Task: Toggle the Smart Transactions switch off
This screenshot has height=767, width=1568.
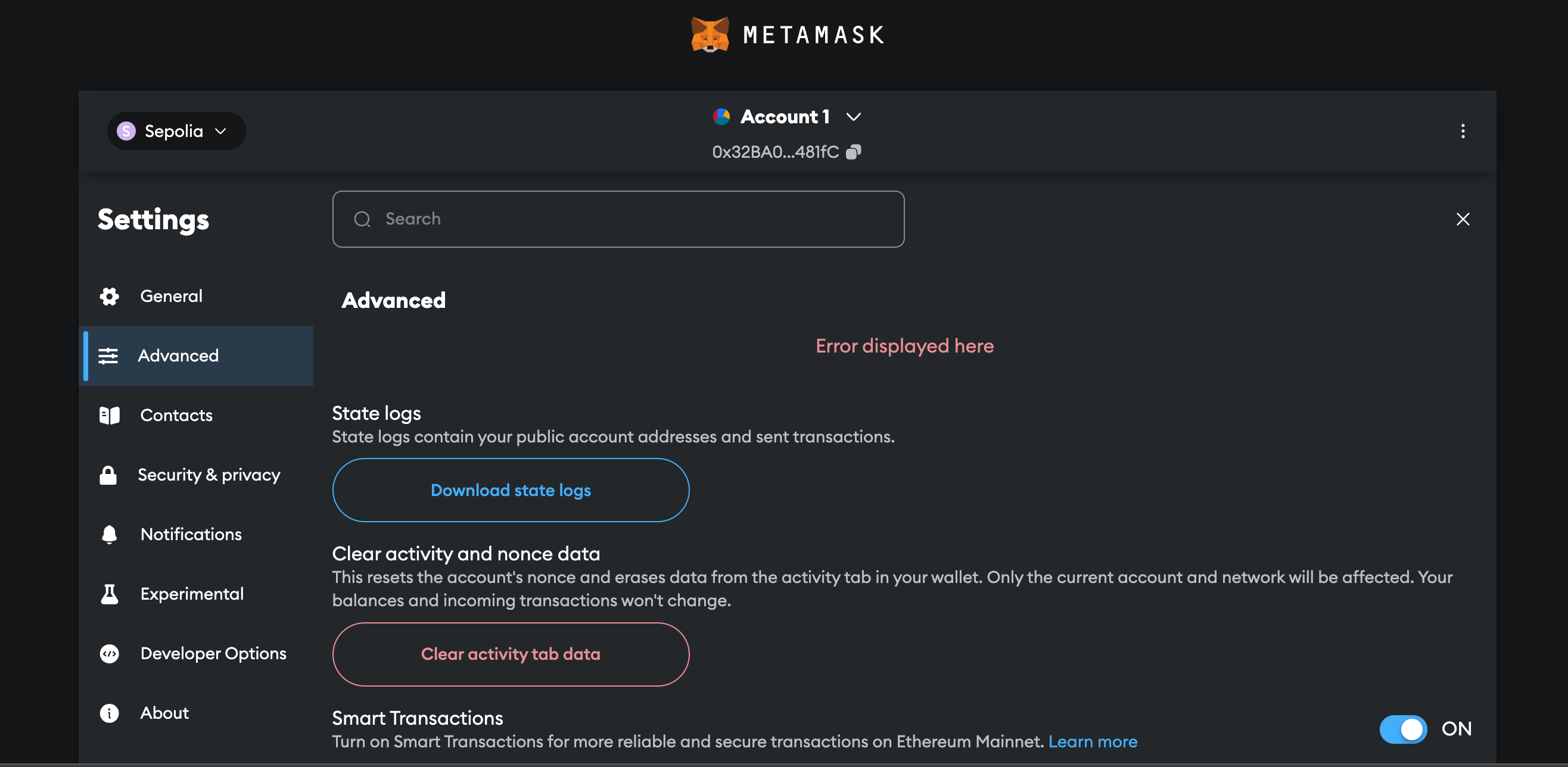Action: tap(1402, 729)
